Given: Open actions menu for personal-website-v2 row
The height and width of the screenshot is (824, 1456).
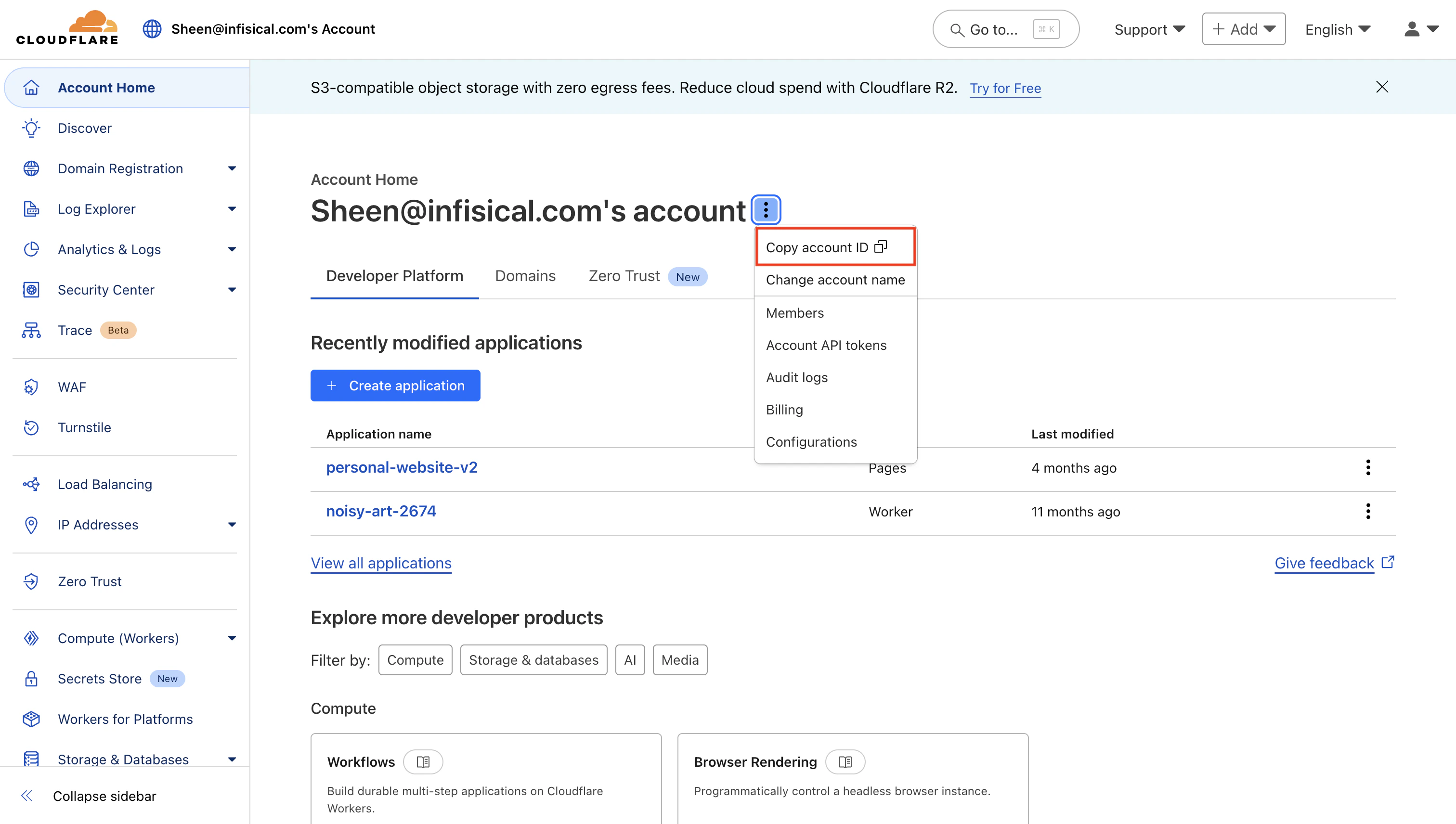Looking at the screenshot, I should pyautogui.click(x=1368, y=467).
